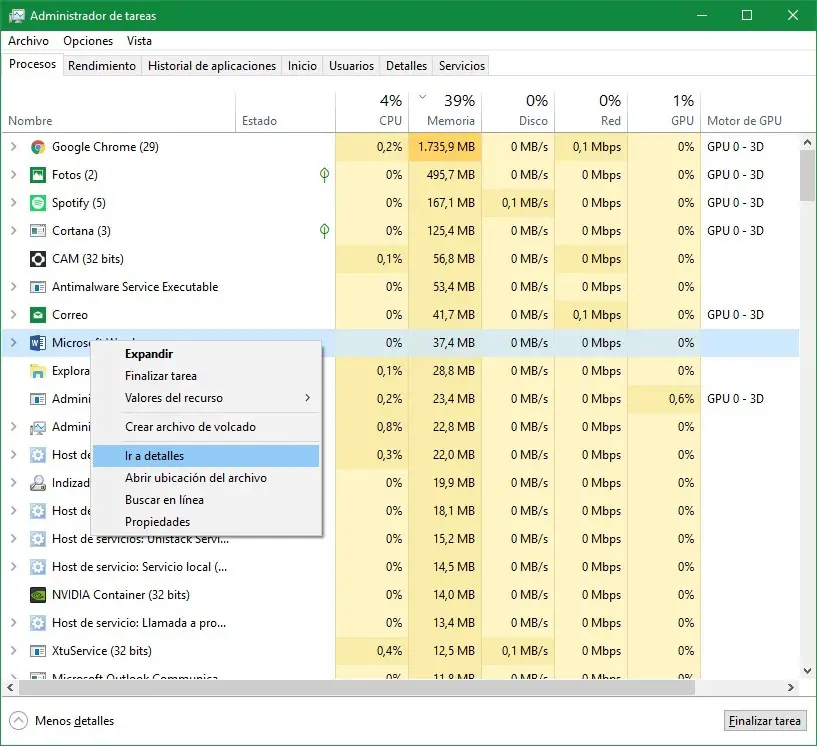This screenshot has height=746, width=817.
Task: Open the Vista menu
Action: pos(139,41)
